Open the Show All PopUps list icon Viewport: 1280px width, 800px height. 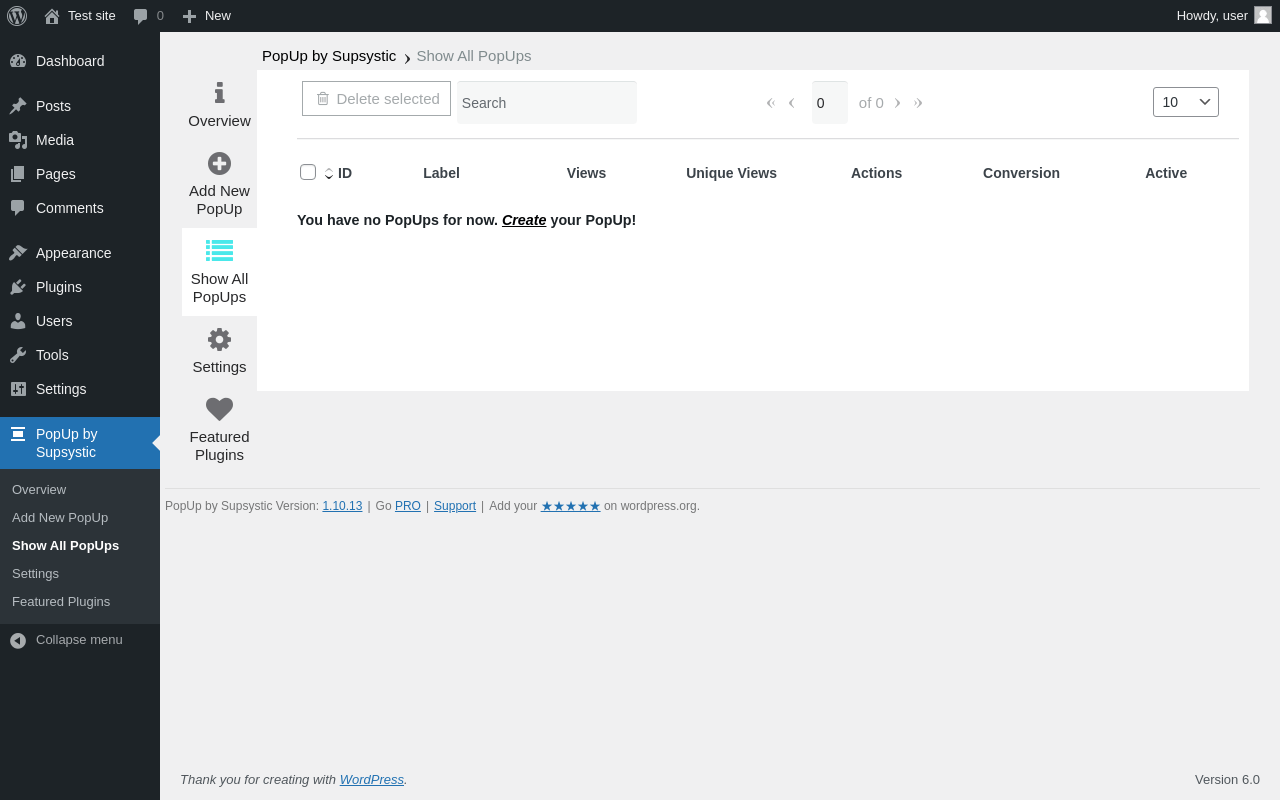pyautogui.click(x=219, y=251)
